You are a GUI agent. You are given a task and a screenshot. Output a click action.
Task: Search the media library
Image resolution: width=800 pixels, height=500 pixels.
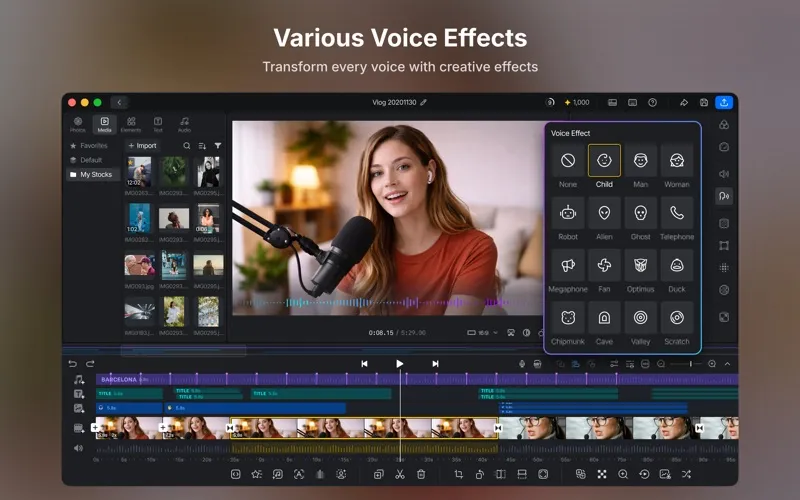point(187,145)
